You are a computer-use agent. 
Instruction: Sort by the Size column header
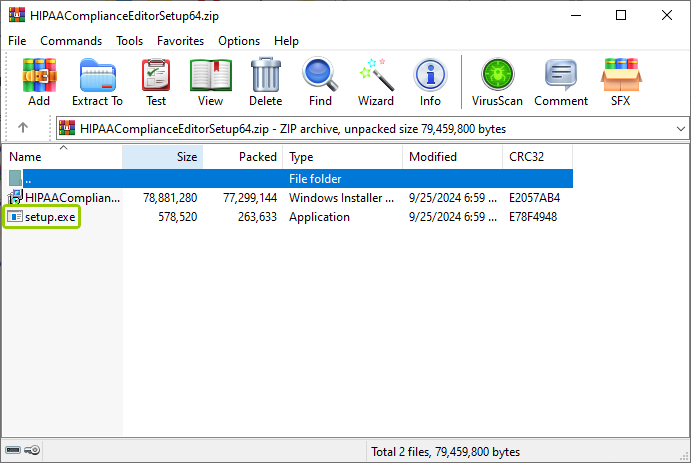tap(163, 157)
